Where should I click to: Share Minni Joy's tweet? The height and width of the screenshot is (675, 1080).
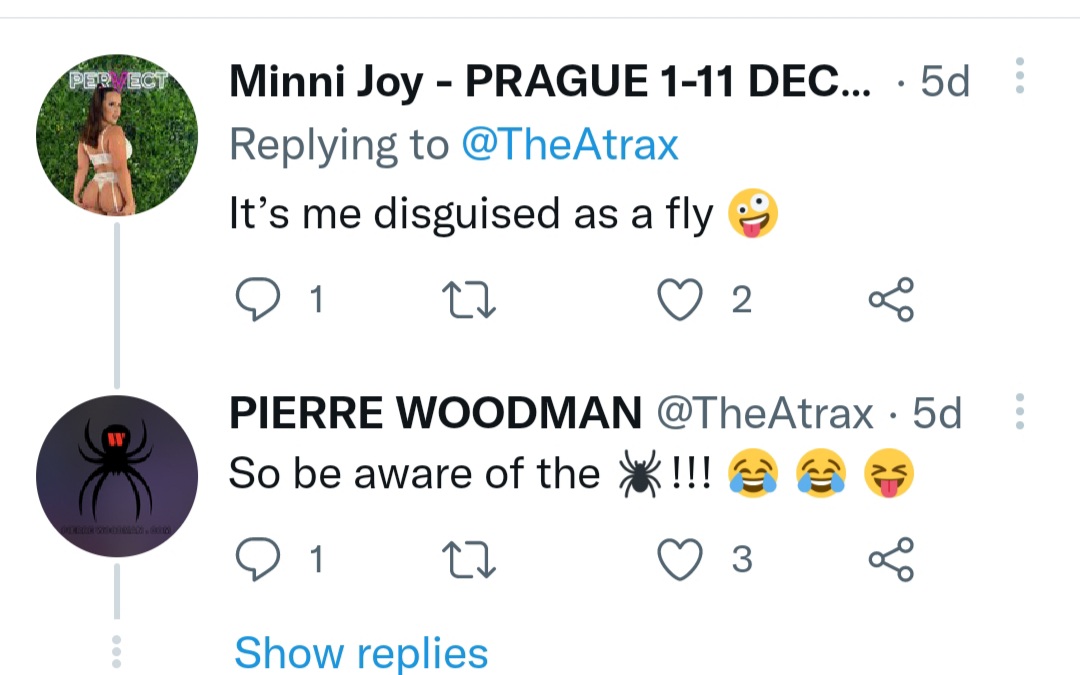coord(891,298)
